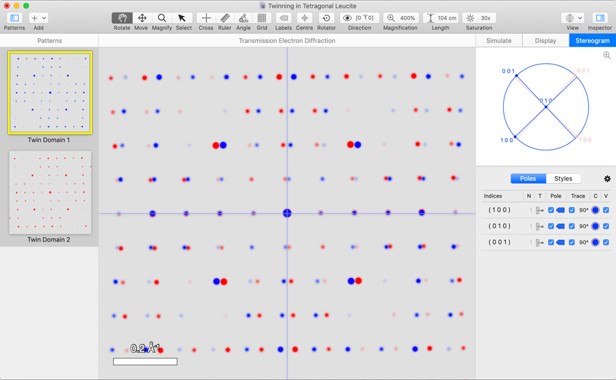Open the stereogram gear settings menu
This screenshot has width=616, height=380.
click(607, 179)
